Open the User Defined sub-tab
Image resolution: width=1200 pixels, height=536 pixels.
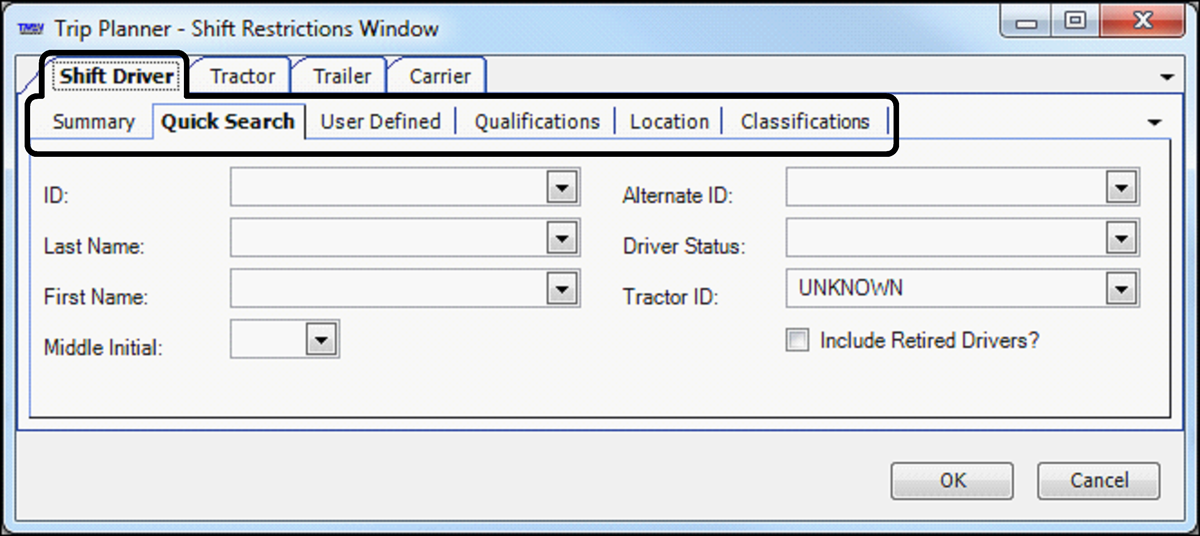click(x=380, y=122)
